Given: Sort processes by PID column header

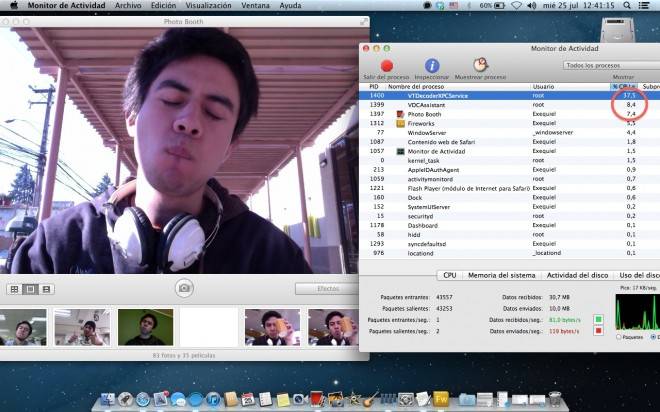Looking at the screenshot, I should 373,86.
